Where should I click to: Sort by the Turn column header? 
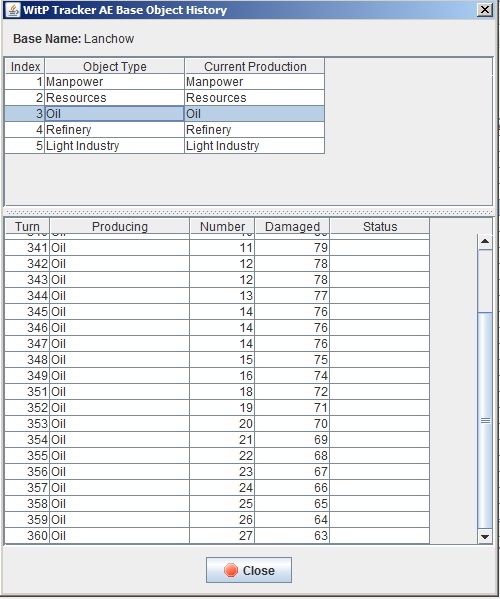(x=27, y=226)
